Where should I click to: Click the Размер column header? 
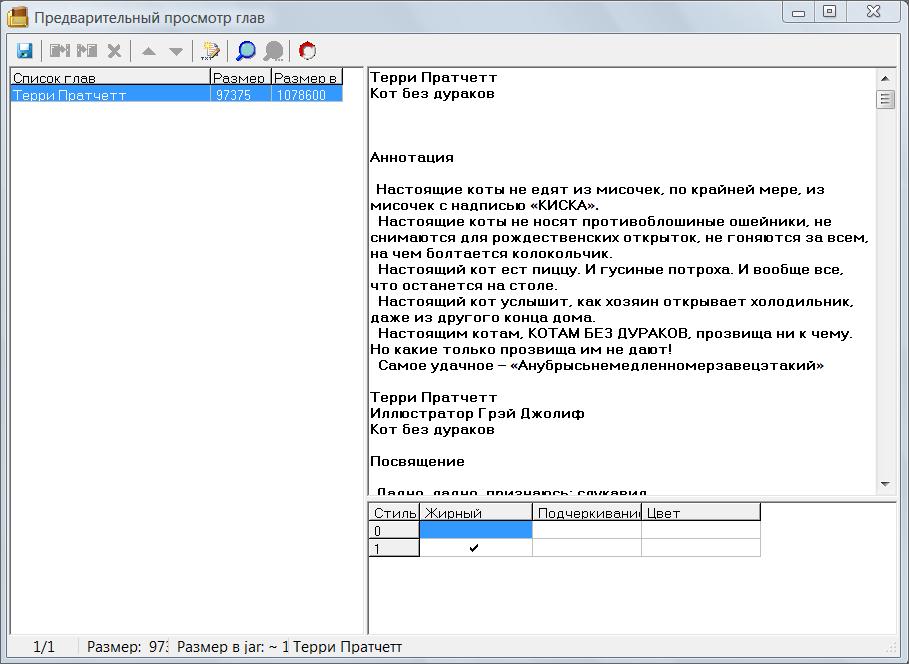pos(240,78)
